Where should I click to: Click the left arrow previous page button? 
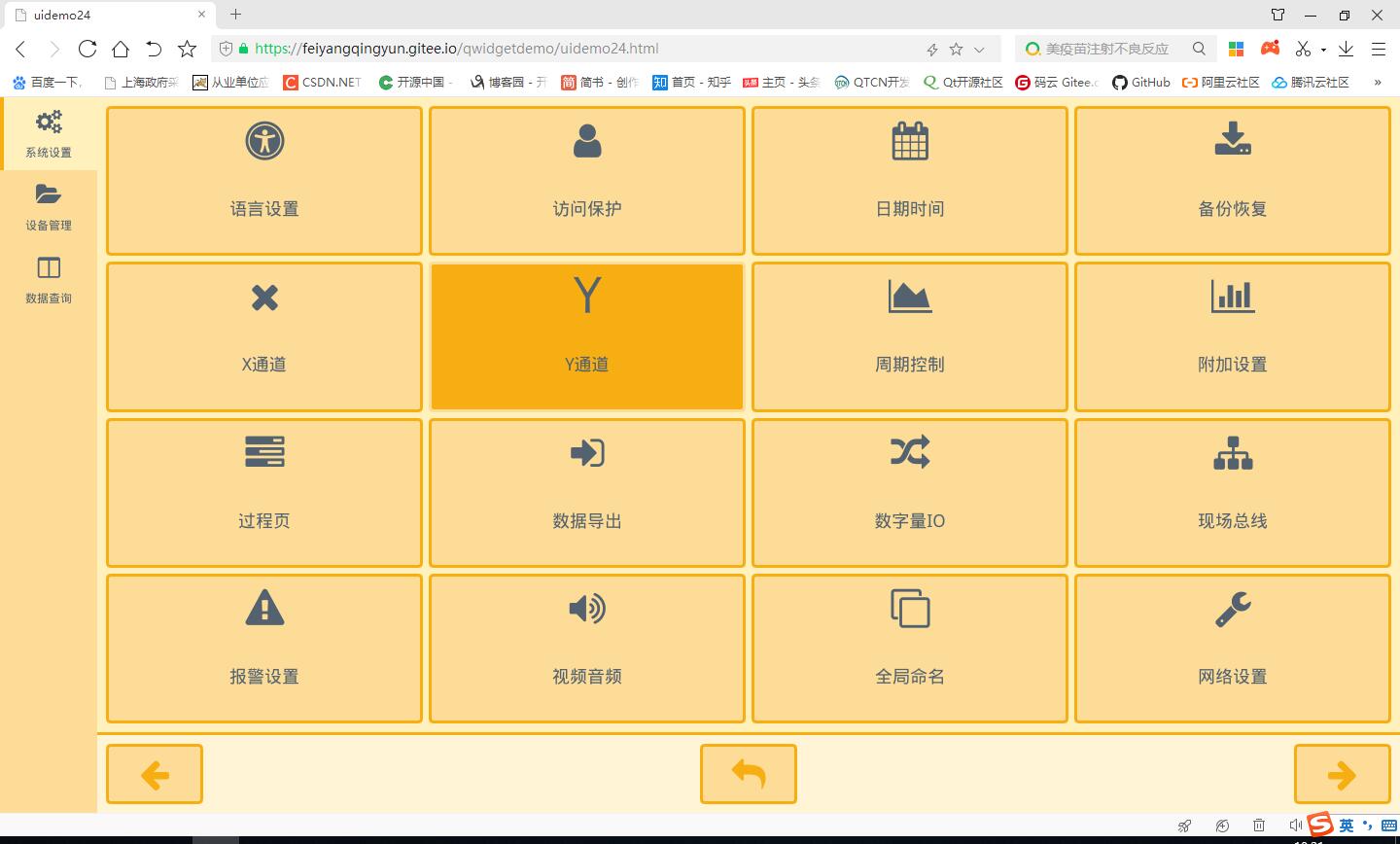click(155, 774)
